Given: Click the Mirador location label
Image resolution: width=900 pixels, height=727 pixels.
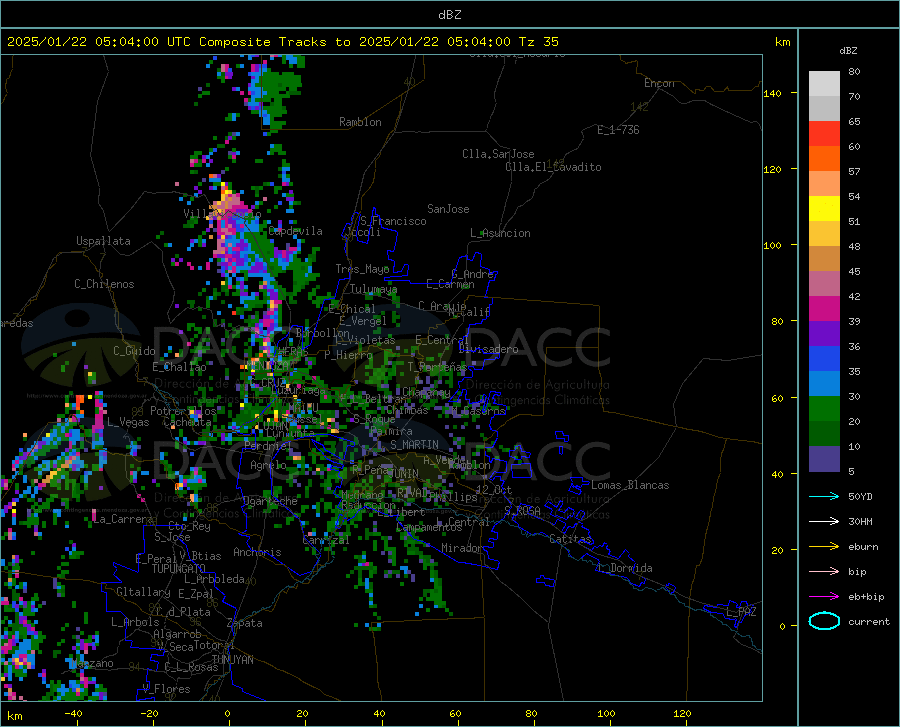Looking at the screenshot, I should pyautogui.click(x=462, y=548).
